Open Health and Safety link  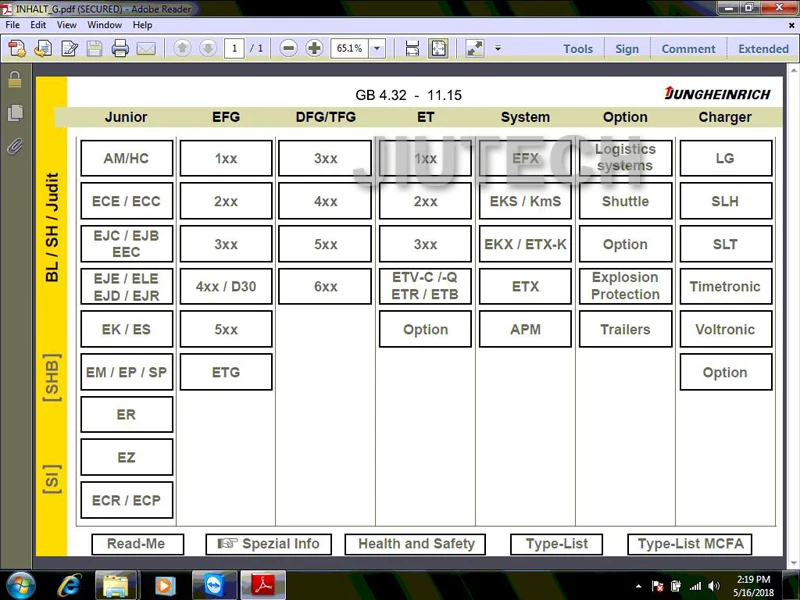click(x=415, y=544)
